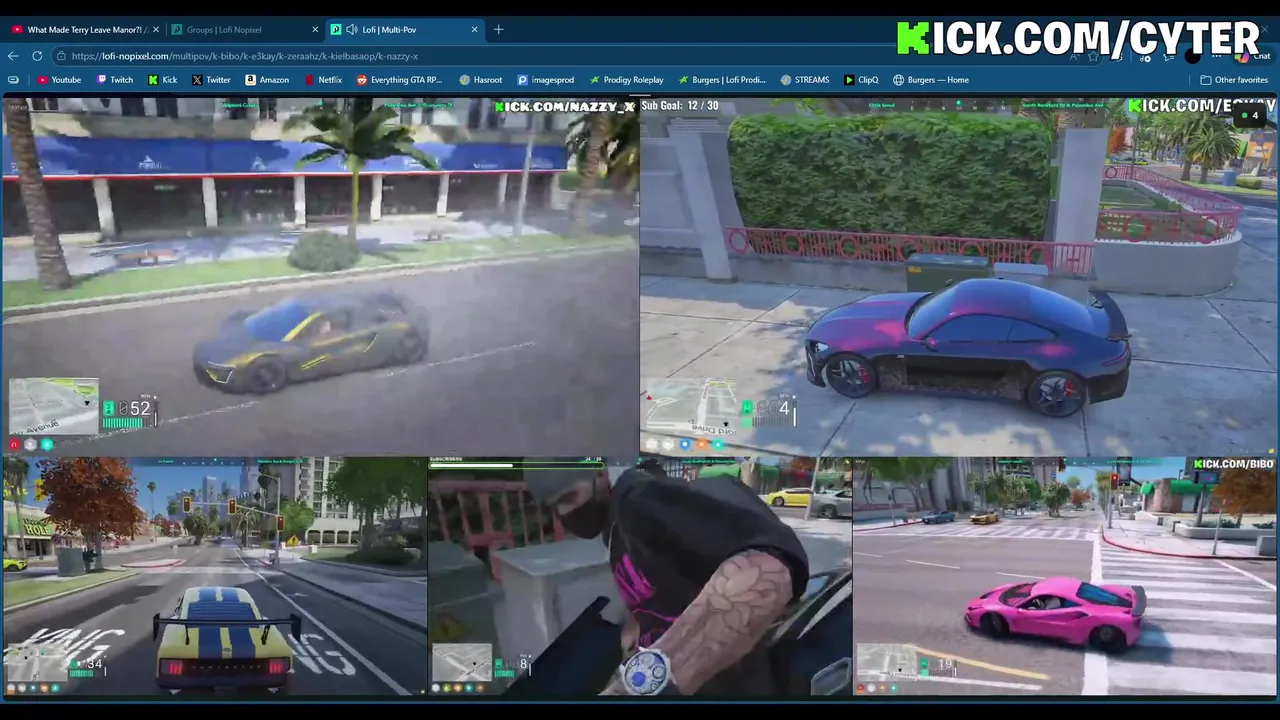1280x720 pixels.
Task: Open the STREAMS bookmark
Action: pos(805,80)
